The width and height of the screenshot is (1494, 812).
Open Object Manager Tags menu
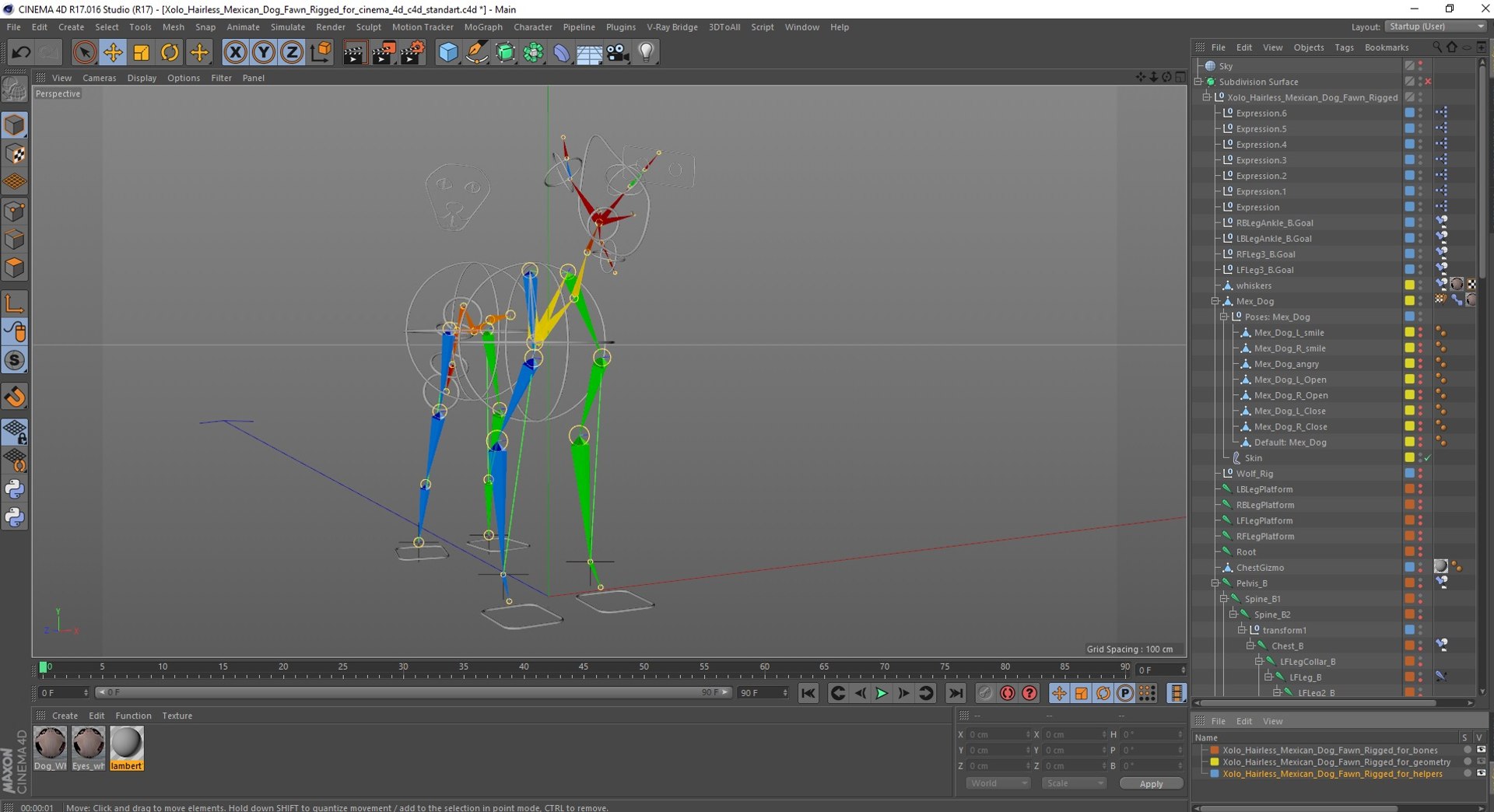tap(1344, 47)
